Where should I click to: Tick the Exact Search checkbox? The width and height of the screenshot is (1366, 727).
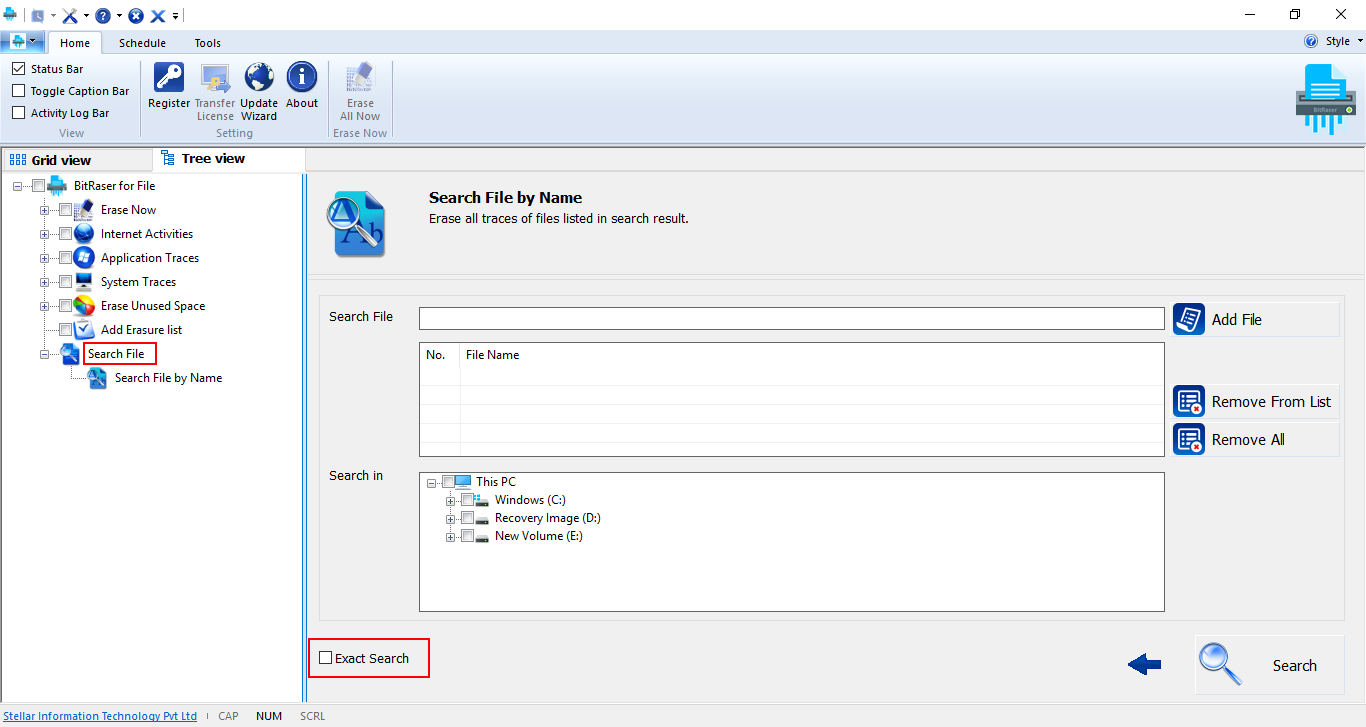(x=325, y=658)
